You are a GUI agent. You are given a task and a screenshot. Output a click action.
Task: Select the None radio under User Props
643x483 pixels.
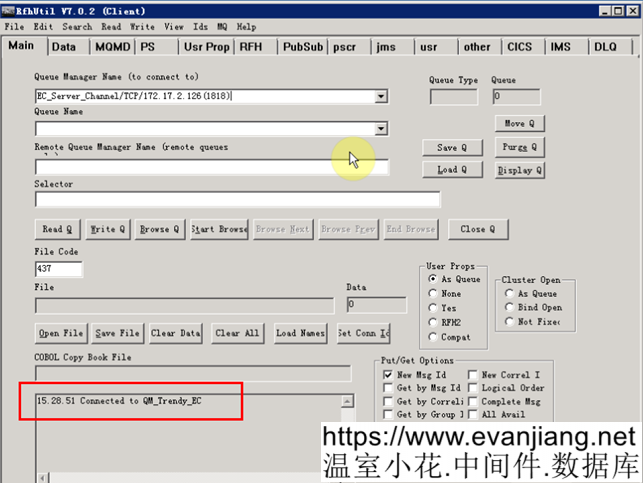pos(433,293)
